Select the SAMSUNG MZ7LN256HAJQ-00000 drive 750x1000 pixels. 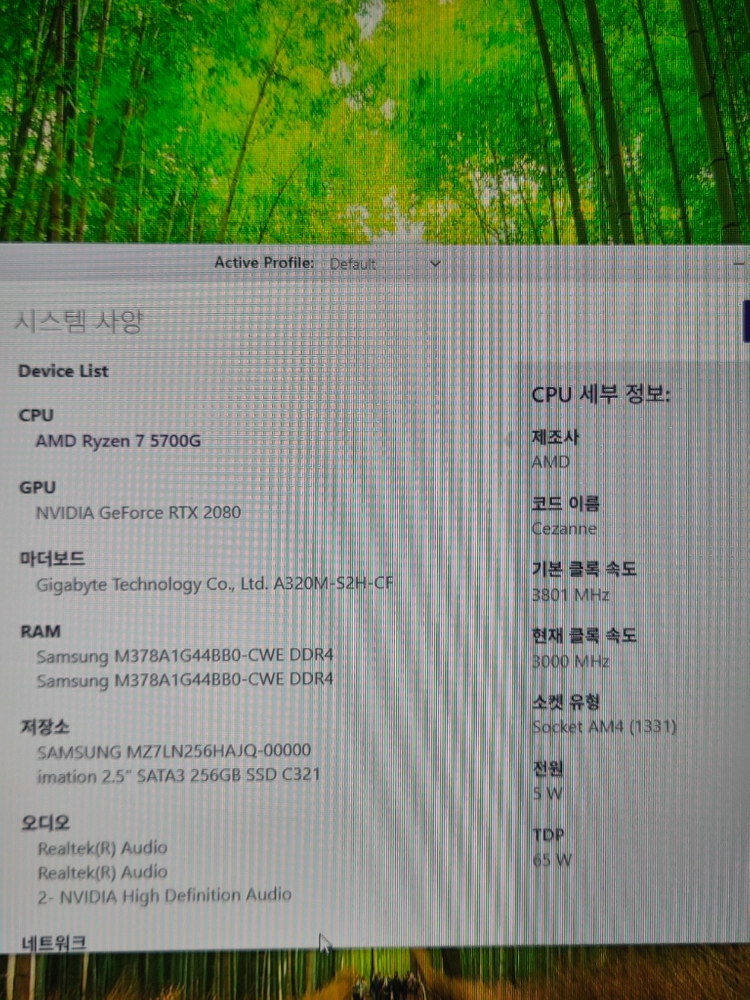click(173, 751)
